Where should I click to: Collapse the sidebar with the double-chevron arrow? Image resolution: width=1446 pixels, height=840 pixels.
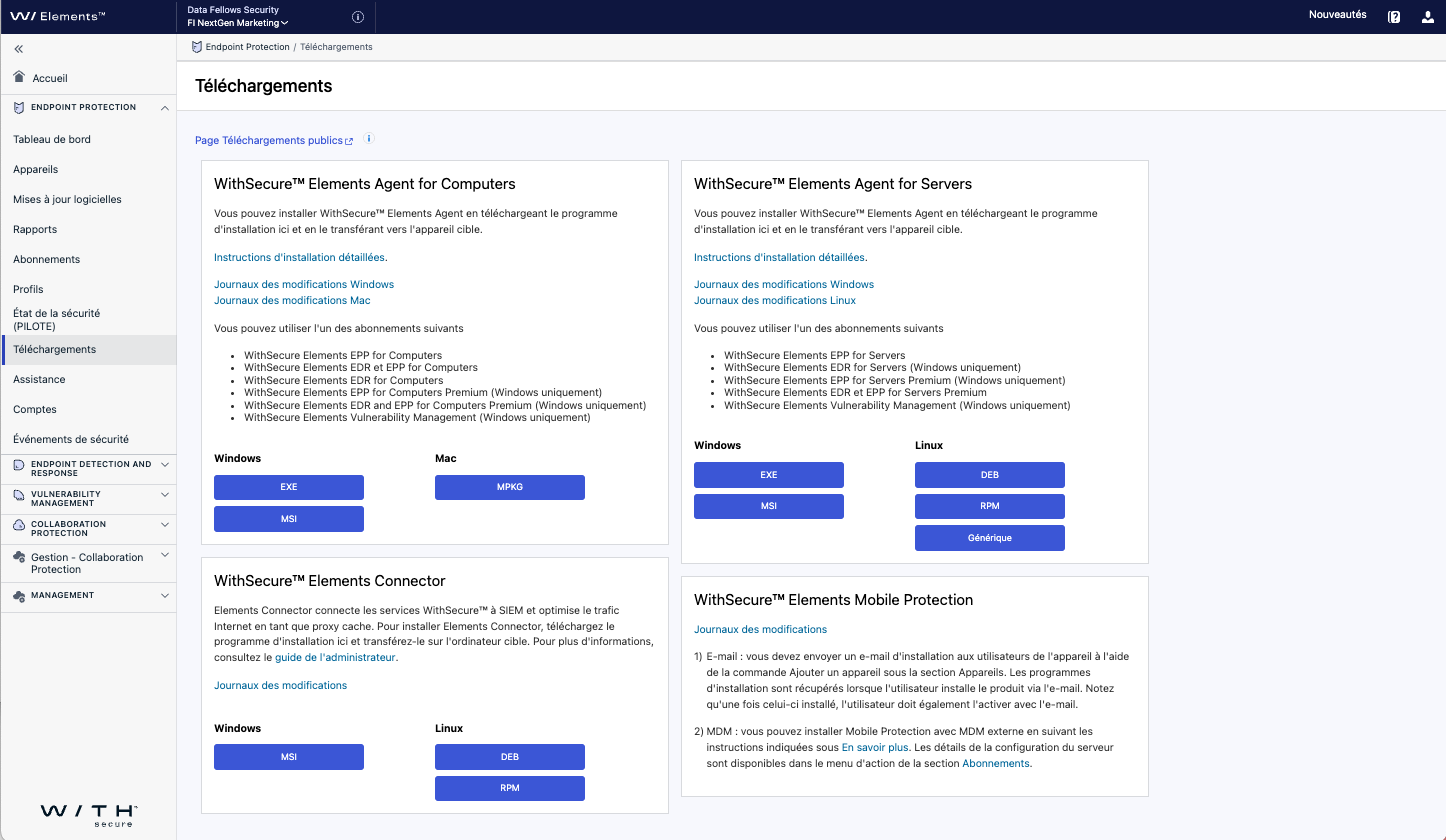[17, 48]
